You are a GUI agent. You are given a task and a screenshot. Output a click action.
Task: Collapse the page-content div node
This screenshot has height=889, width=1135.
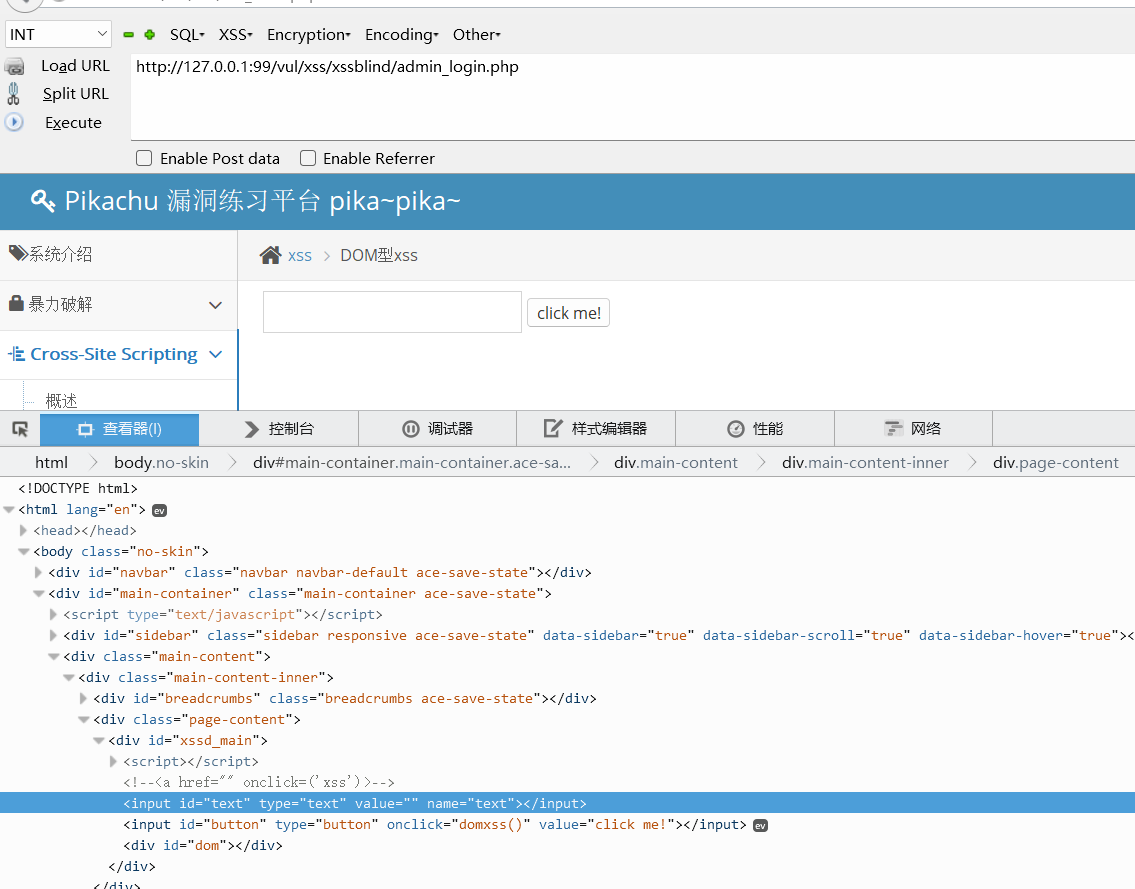(x=84, y=720)
